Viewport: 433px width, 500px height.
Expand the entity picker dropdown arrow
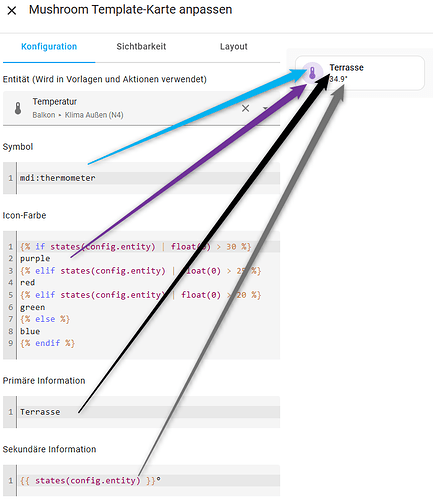(x=265, y=108)
